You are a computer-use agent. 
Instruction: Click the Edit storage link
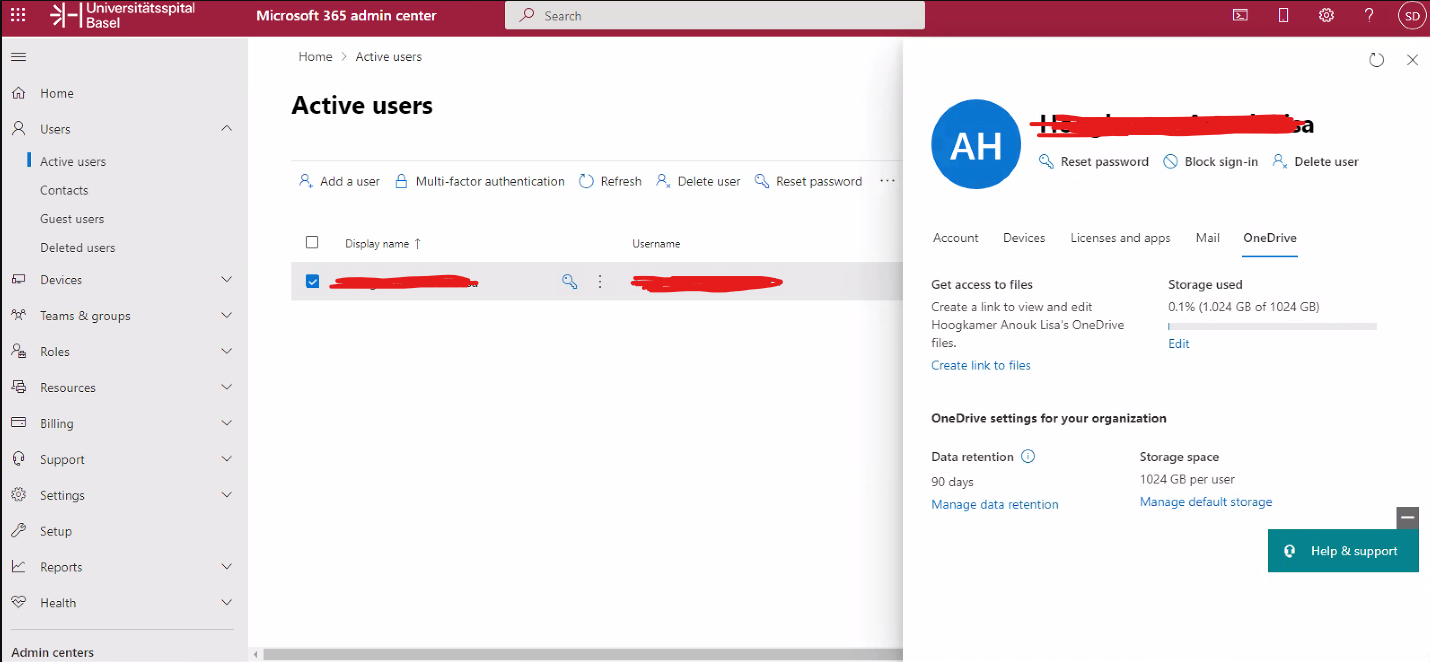point(1179,344)
